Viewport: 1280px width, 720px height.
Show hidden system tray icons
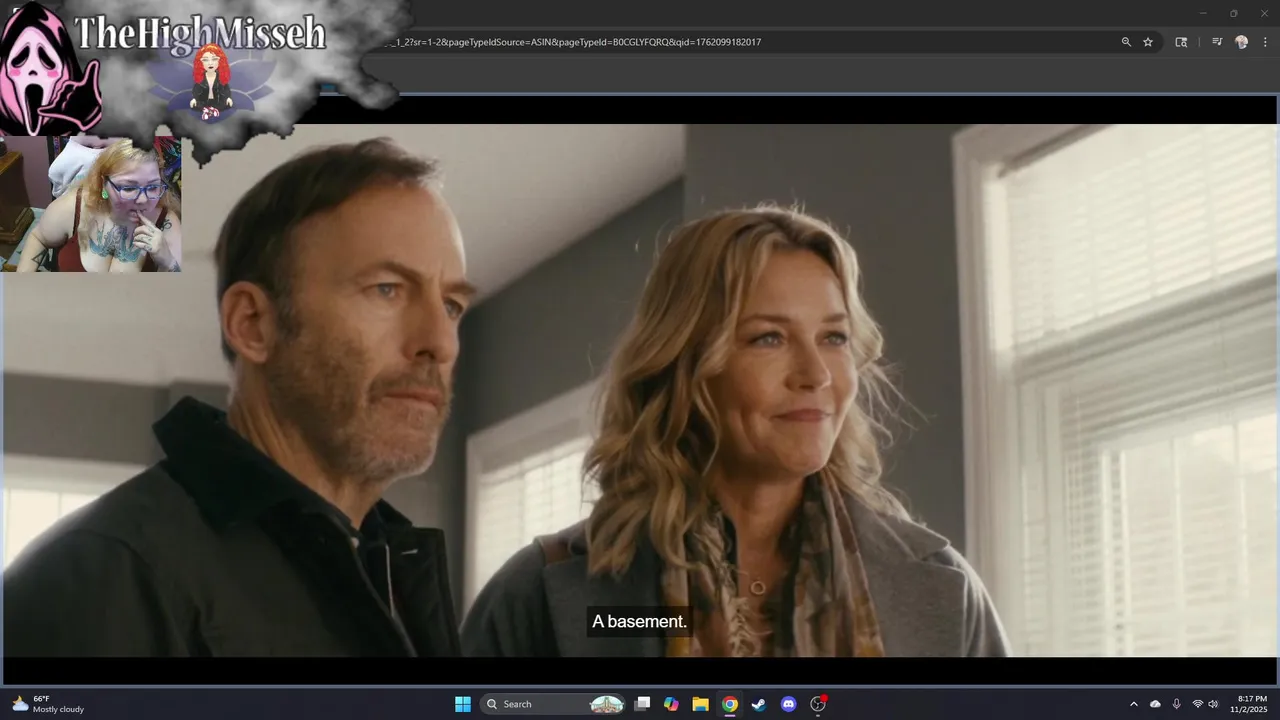[1134, 704]
